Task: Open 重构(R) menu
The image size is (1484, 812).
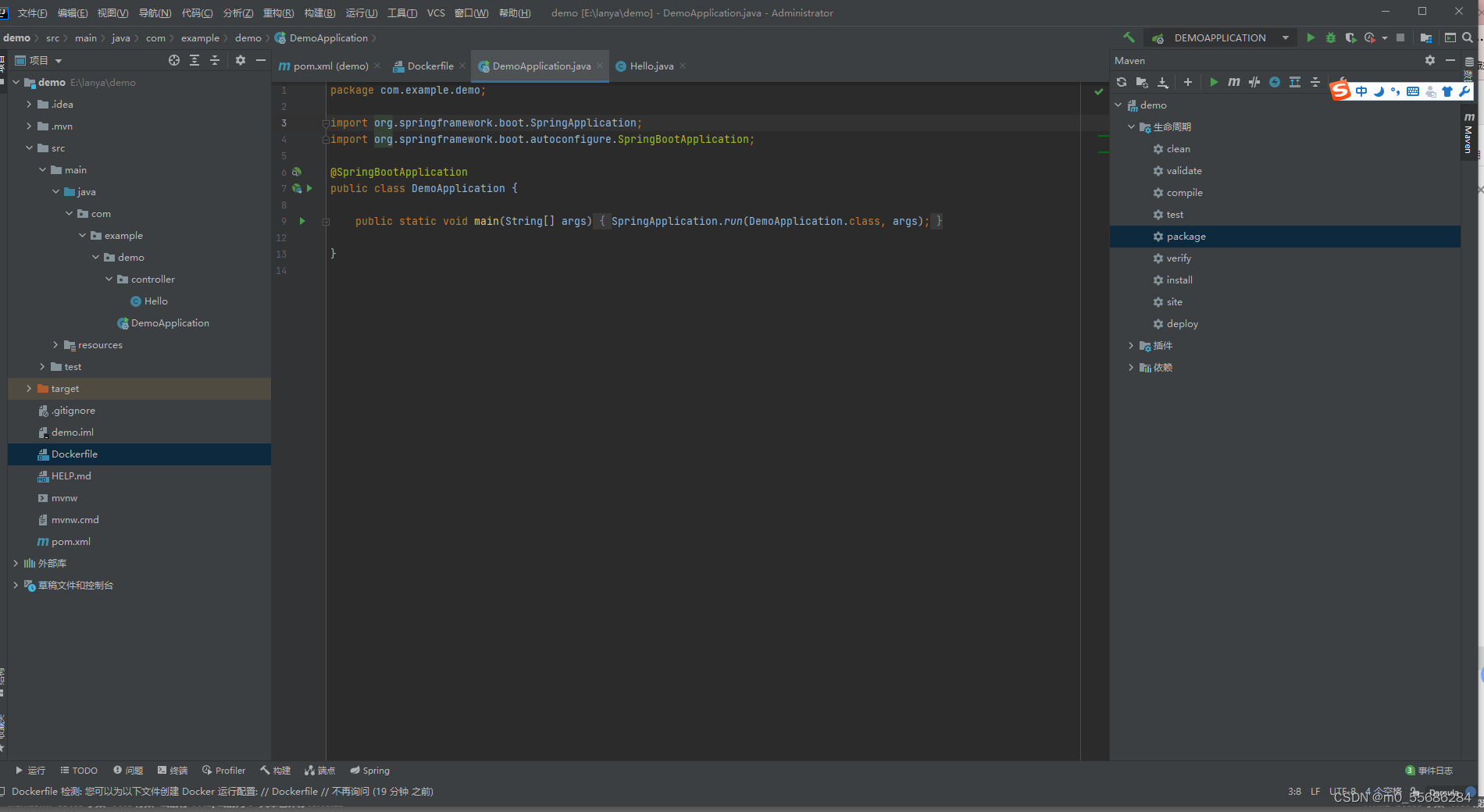Action: point(279,12)
